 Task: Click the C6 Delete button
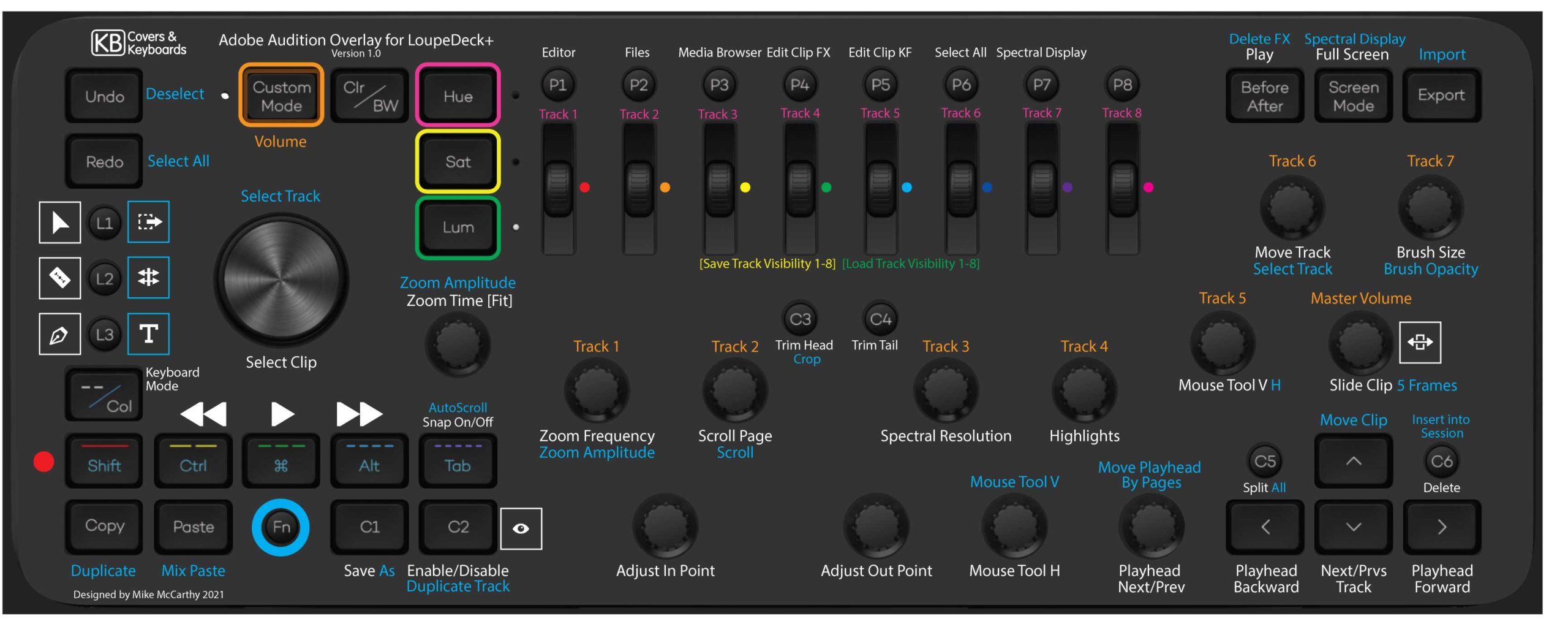pos(1441,461)
